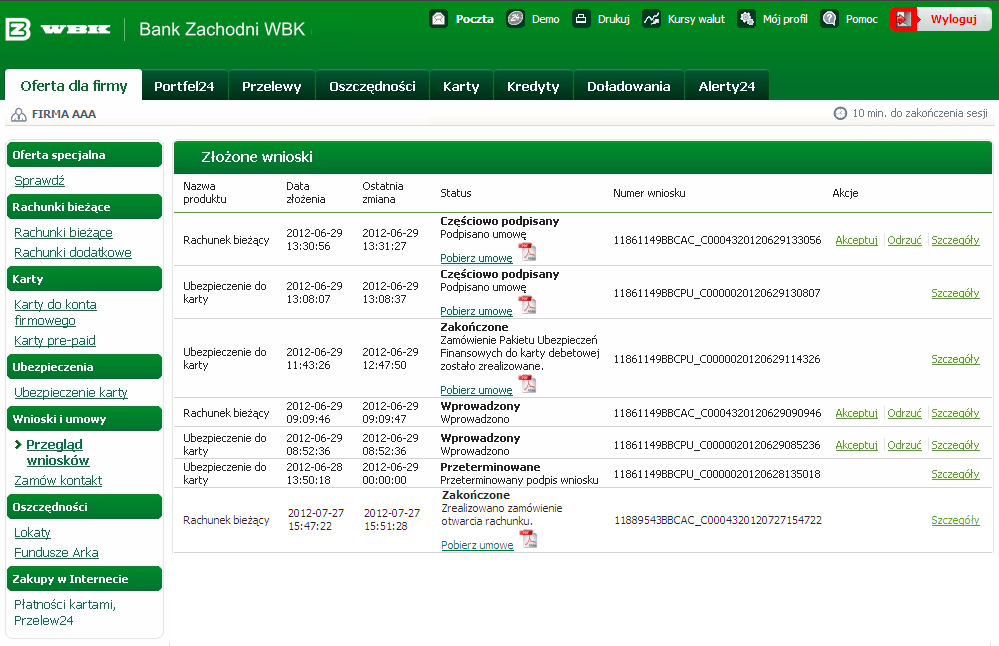
Task: Click Szczegóły for application ending 154722
Action: pyautogui.click(x=955, y=520)
